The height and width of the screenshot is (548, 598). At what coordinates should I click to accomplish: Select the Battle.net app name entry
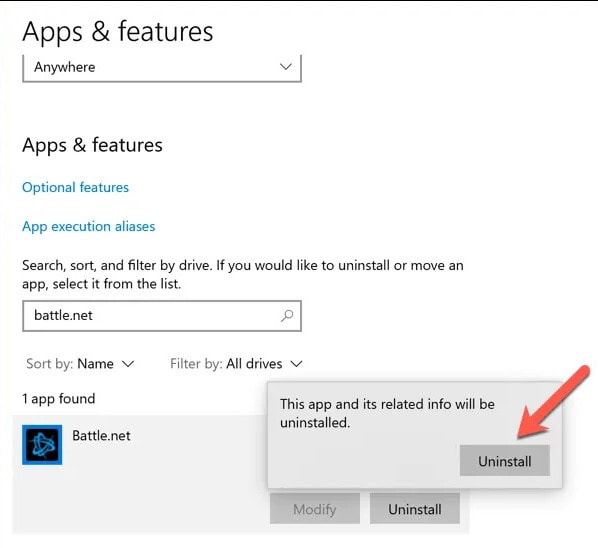pyautogui.click(x=101, y=436)
